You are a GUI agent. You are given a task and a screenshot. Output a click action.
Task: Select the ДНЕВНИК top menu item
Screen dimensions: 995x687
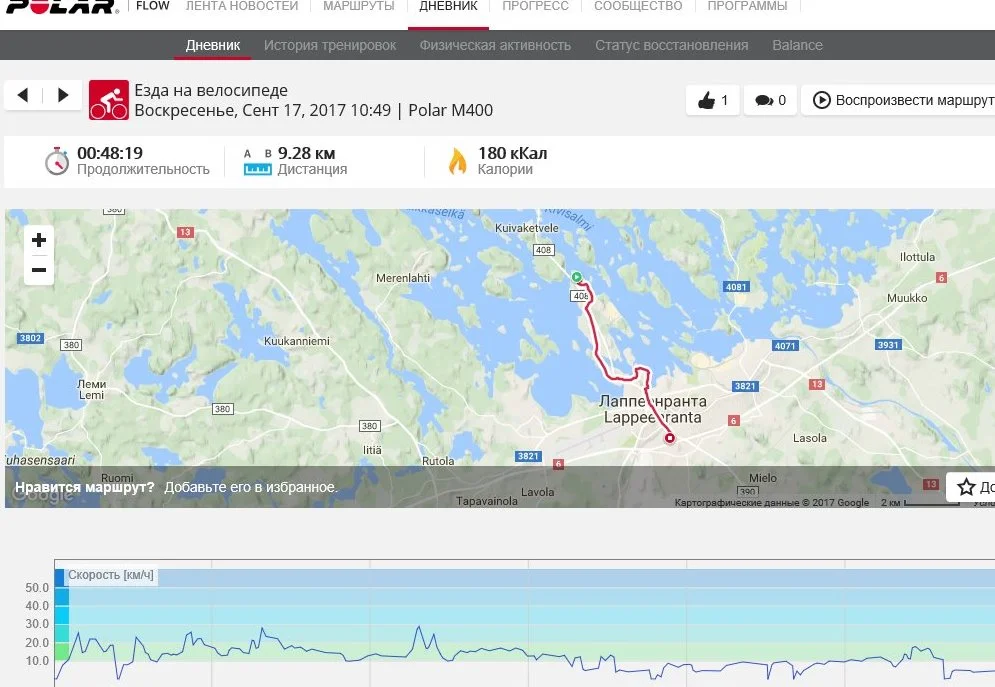(x=448, y=6)
